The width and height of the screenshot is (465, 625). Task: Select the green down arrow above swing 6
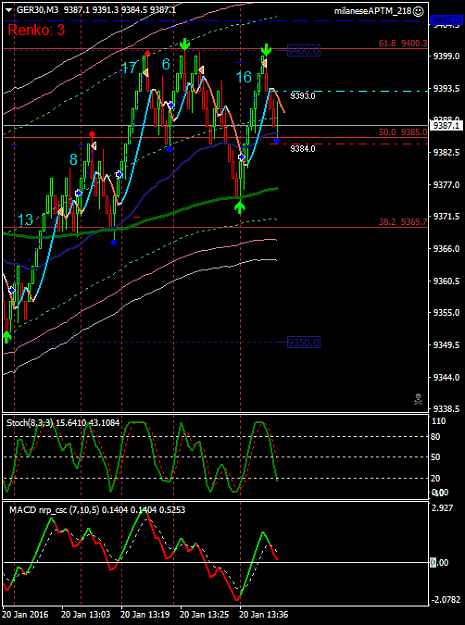184,44
